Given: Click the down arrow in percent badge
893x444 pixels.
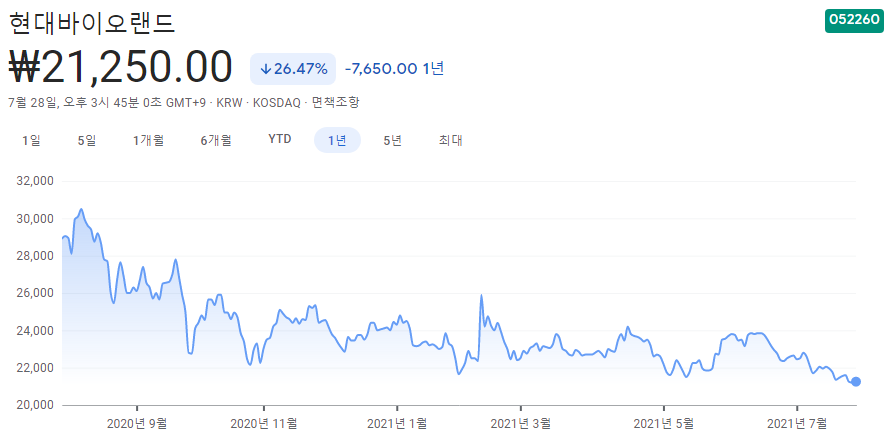Looking at the screenshot, I should click(265, 69).
